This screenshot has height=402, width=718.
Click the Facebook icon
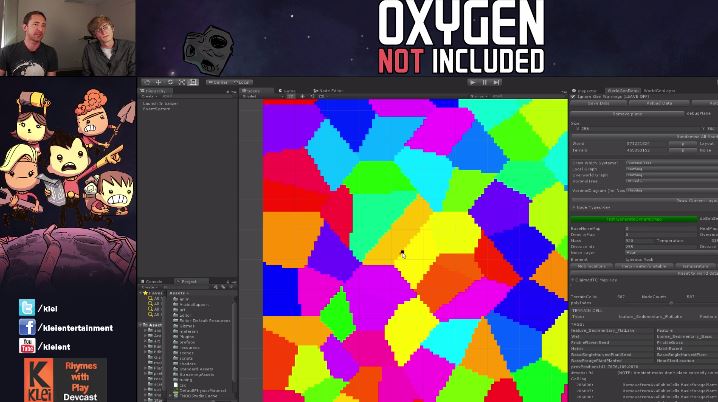[26, 327]
